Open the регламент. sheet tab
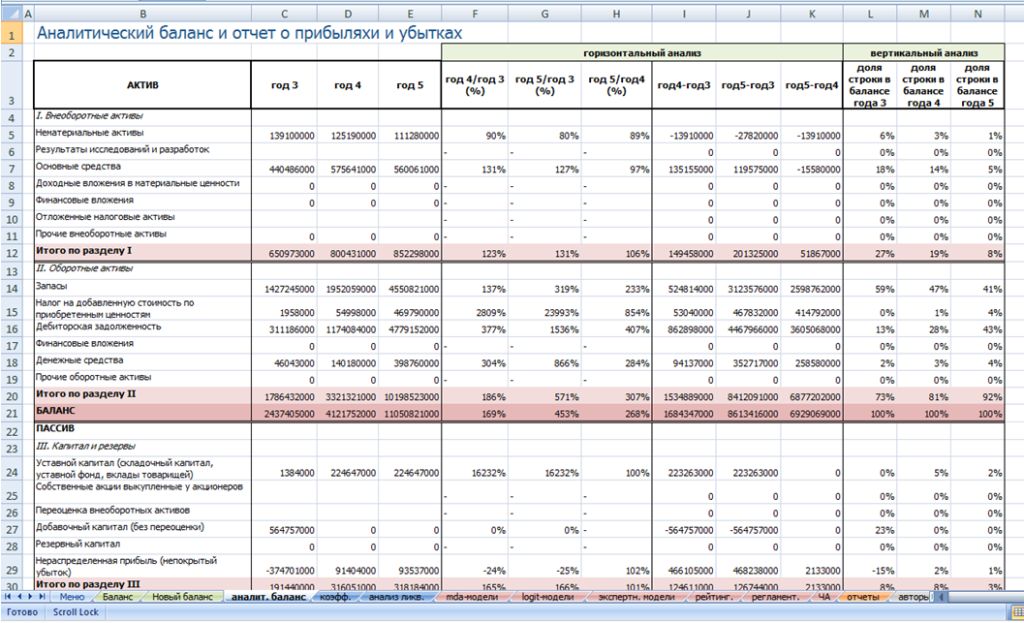This screenshot has height=623, width=1024. [775, 596]
